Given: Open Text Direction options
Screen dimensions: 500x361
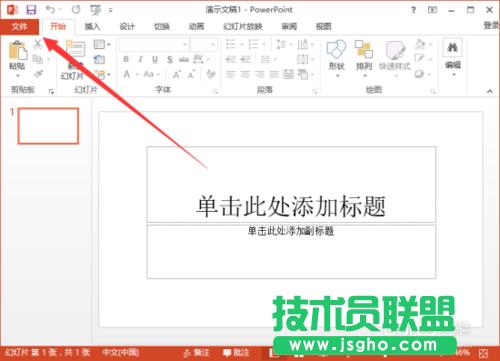Looking at the screenshot, I should point(305,44).
